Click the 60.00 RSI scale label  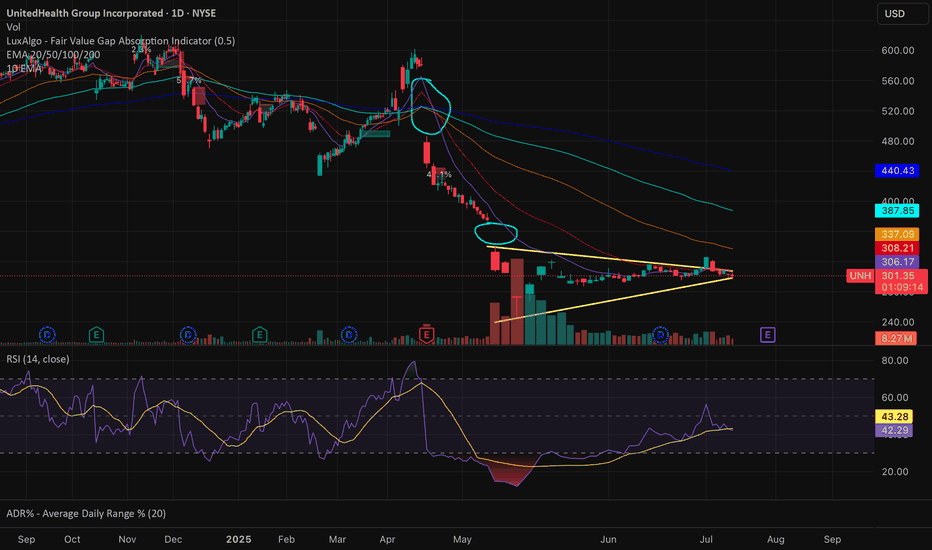pos(895,397)
